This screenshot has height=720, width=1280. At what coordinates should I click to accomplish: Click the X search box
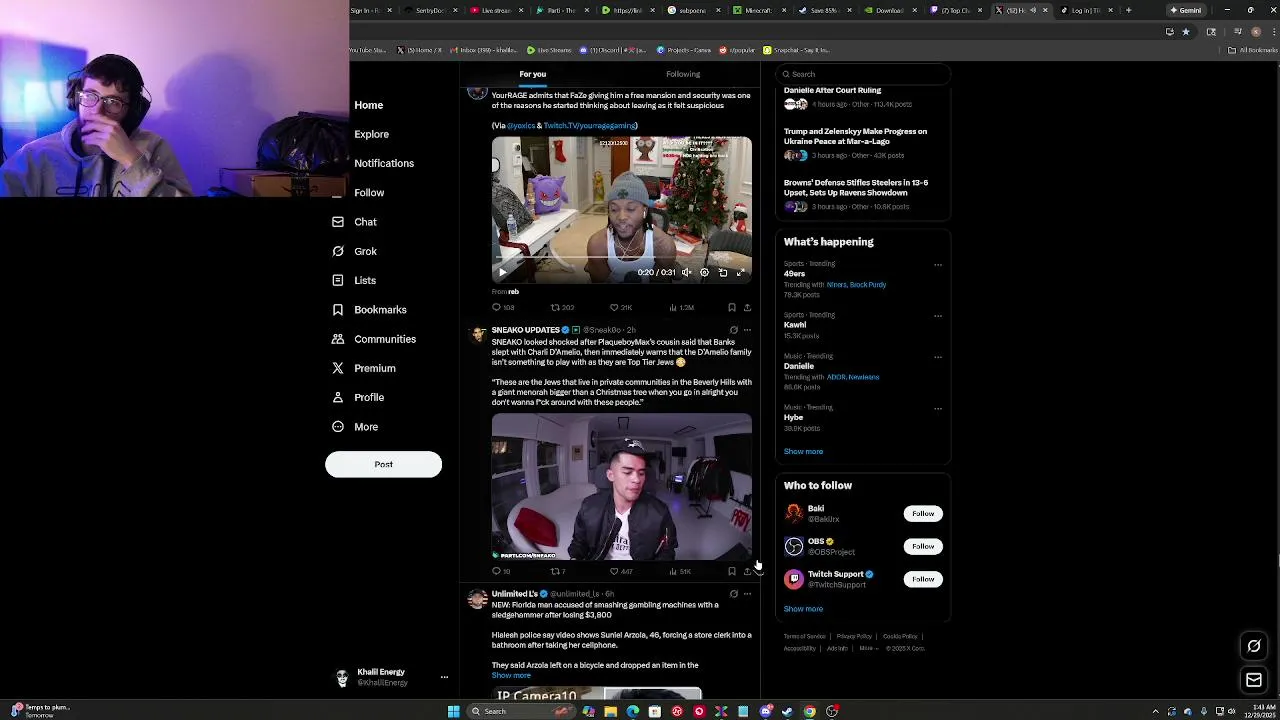point(862,74)
